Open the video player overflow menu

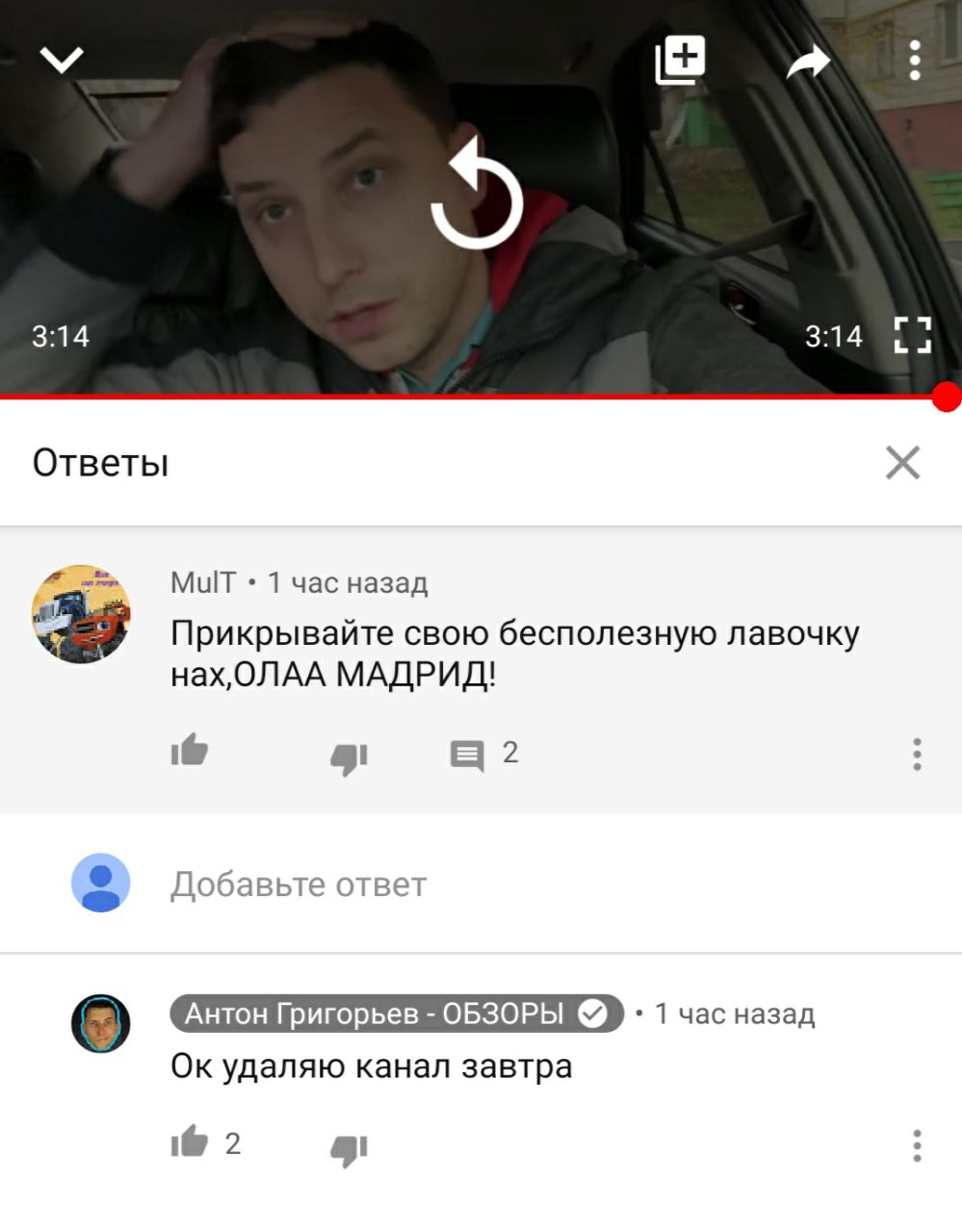pos(915,61)
